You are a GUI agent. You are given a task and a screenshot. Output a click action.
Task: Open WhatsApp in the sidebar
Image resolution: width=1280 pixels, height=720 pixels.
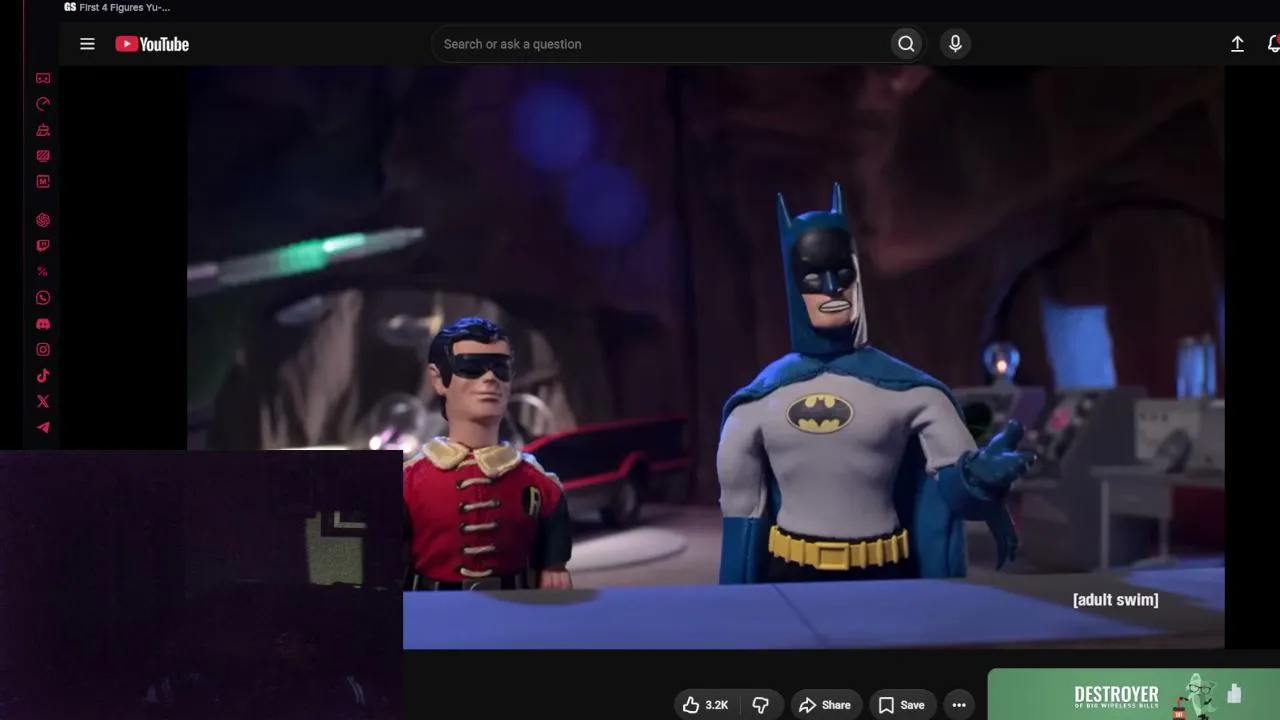pyautogui.click(x=43, y=298)
